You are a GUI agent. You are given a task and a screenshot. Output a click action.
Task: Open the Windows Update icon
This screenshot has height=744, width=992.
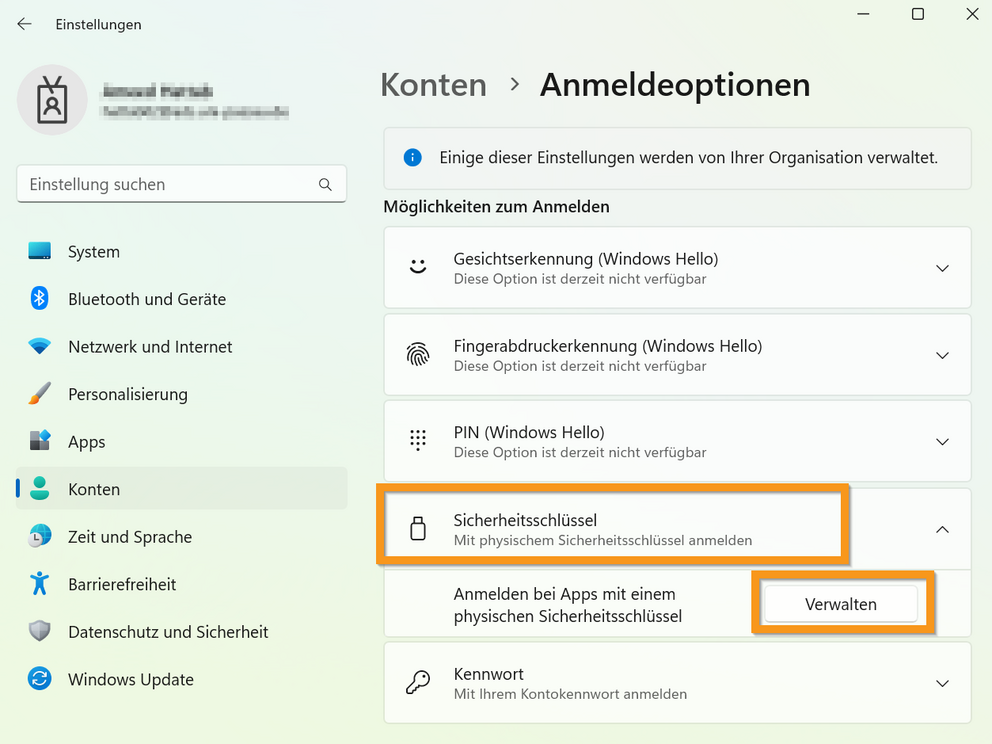40,679
